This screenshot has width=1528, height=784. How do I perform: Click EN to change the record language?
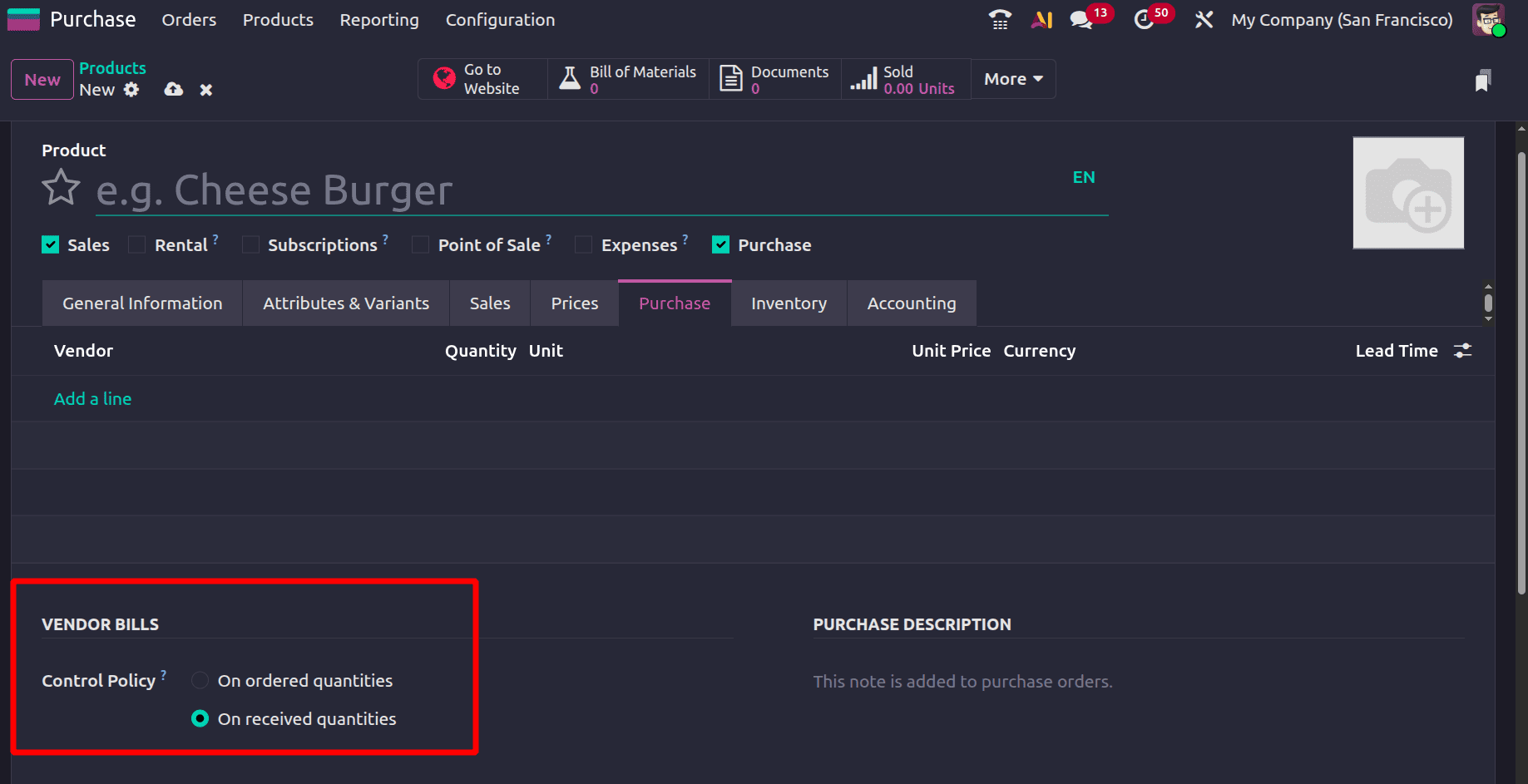click(x=1084, y=176)
